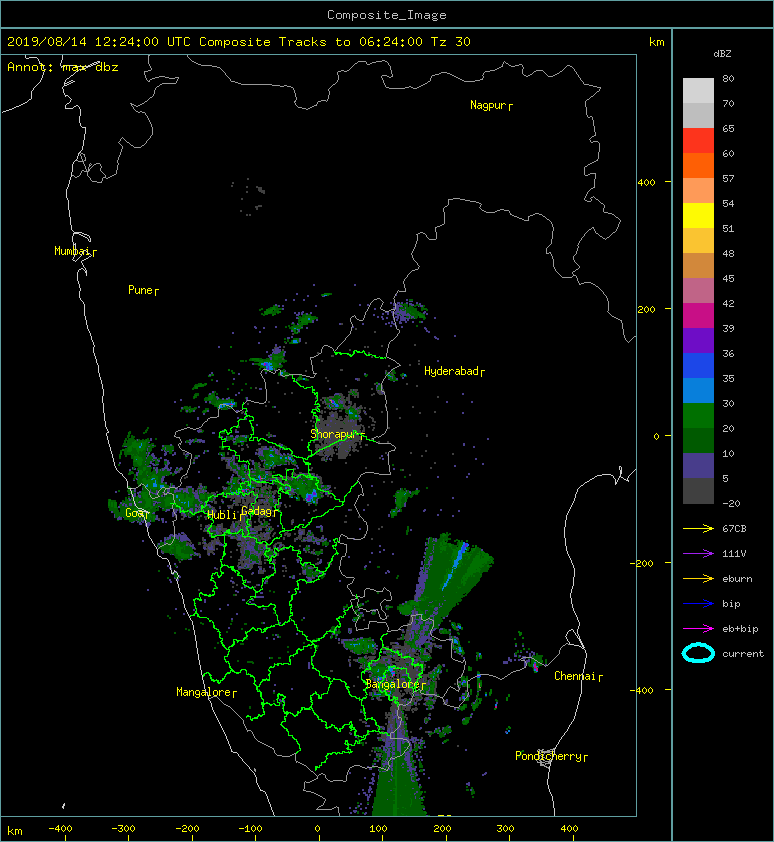This screenshot has width=774, height=842.
Task: Click the red 65 dBZ color swatch
Action: (x=698, y=140)
